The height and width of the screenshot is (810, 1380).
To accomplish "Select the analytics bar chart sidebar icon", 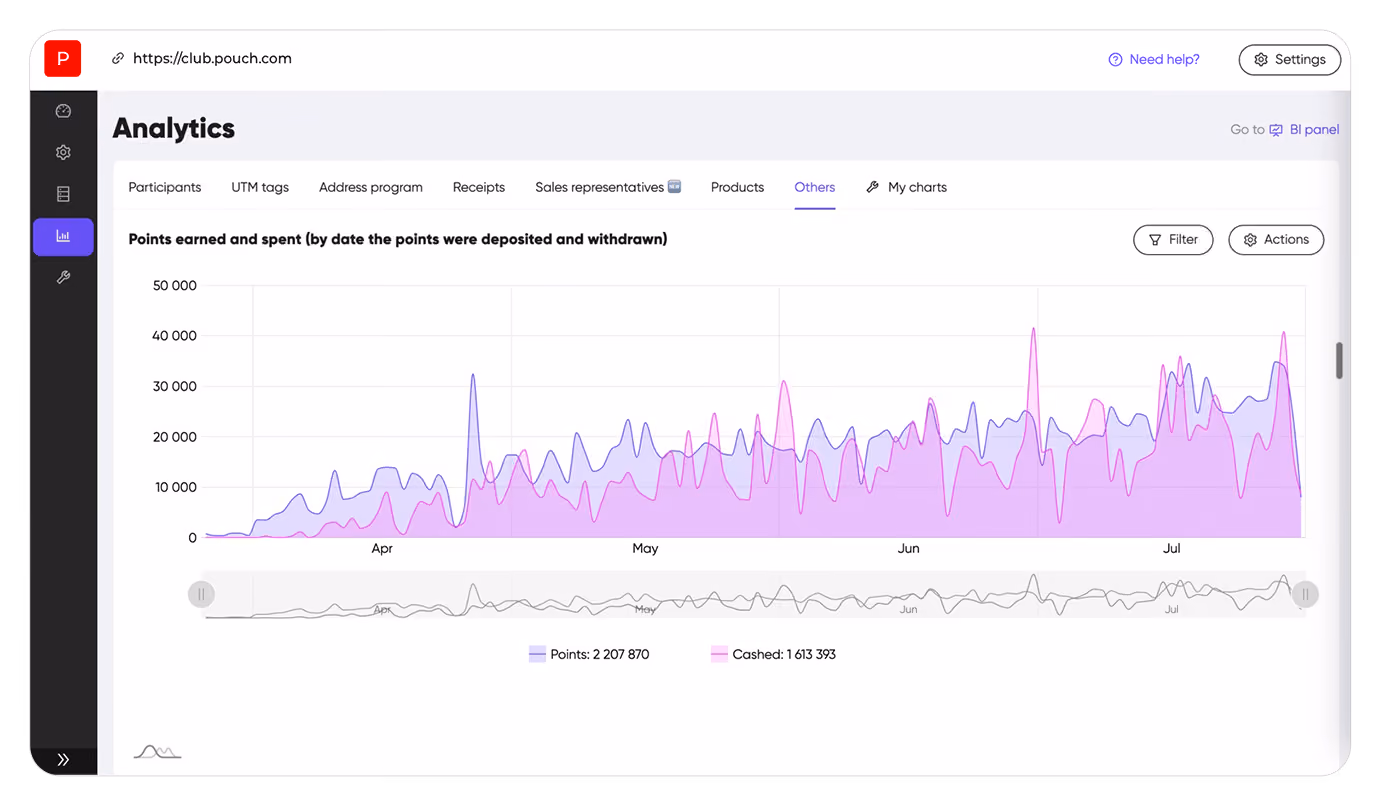I will [x=63, y=237].
